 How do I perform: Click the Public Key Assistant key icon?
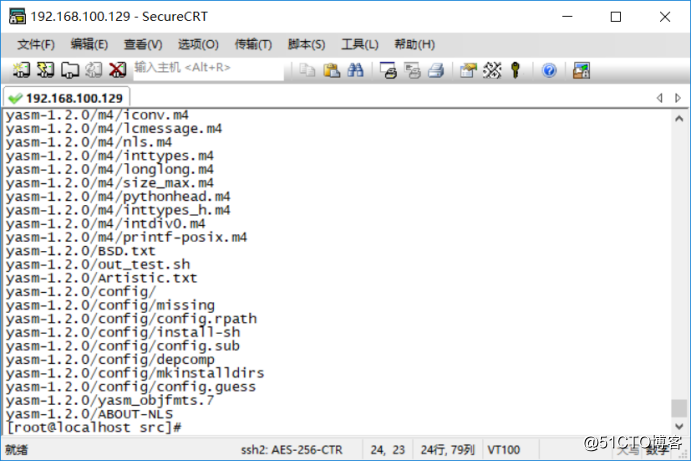[515, 70]
